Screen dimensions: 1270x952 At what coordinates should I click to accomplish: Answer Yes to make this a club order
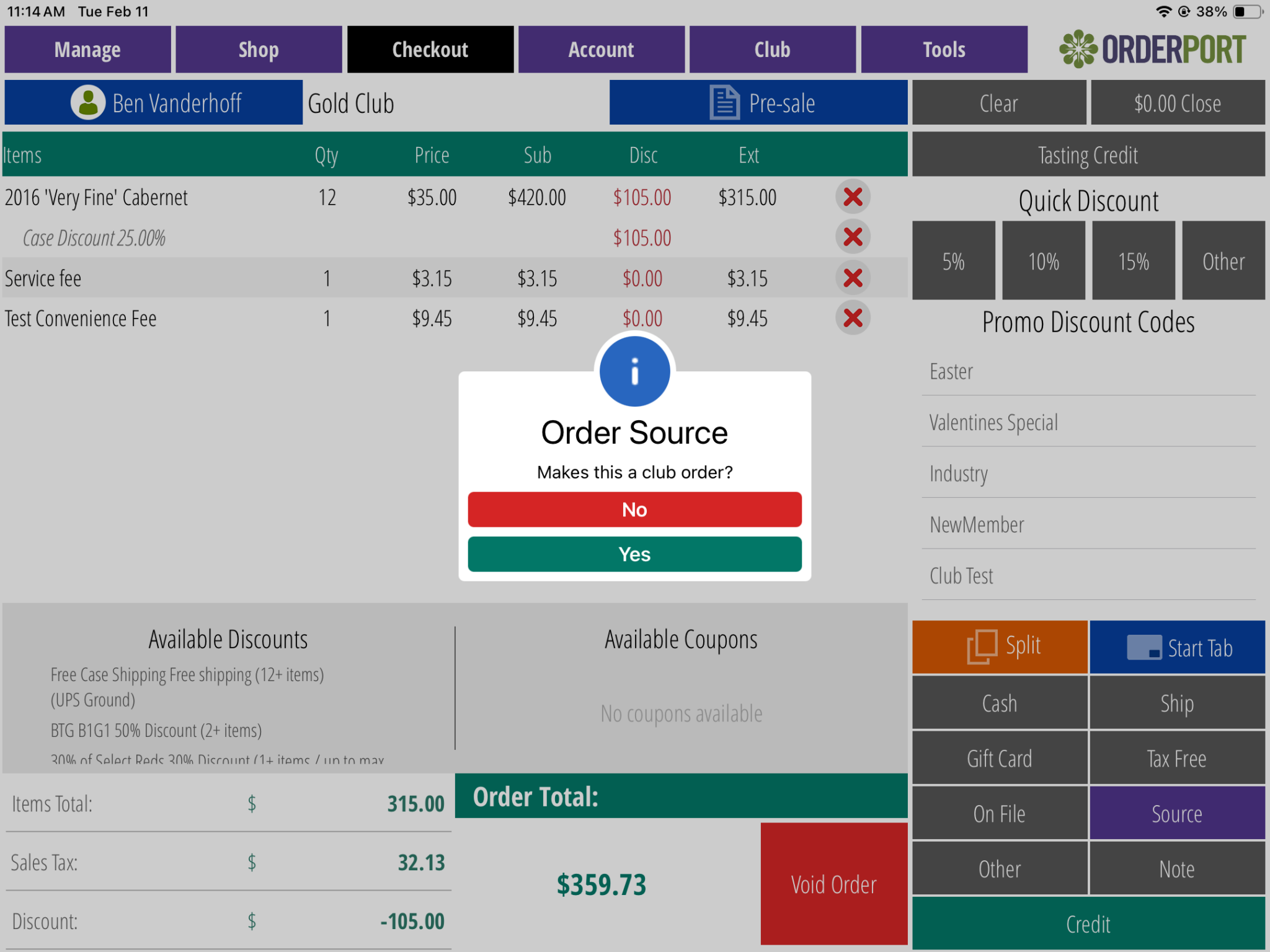(x=634, y=554)
